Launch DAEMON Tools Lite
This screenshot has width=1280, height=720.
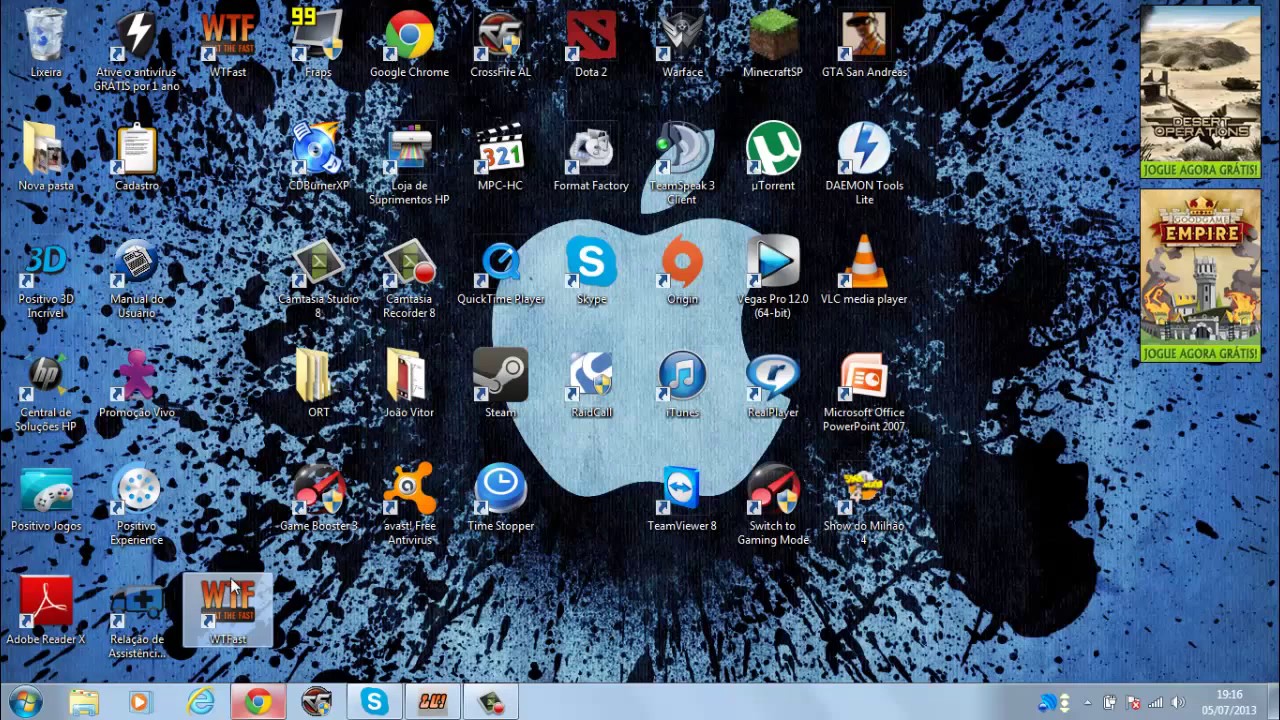864,163
